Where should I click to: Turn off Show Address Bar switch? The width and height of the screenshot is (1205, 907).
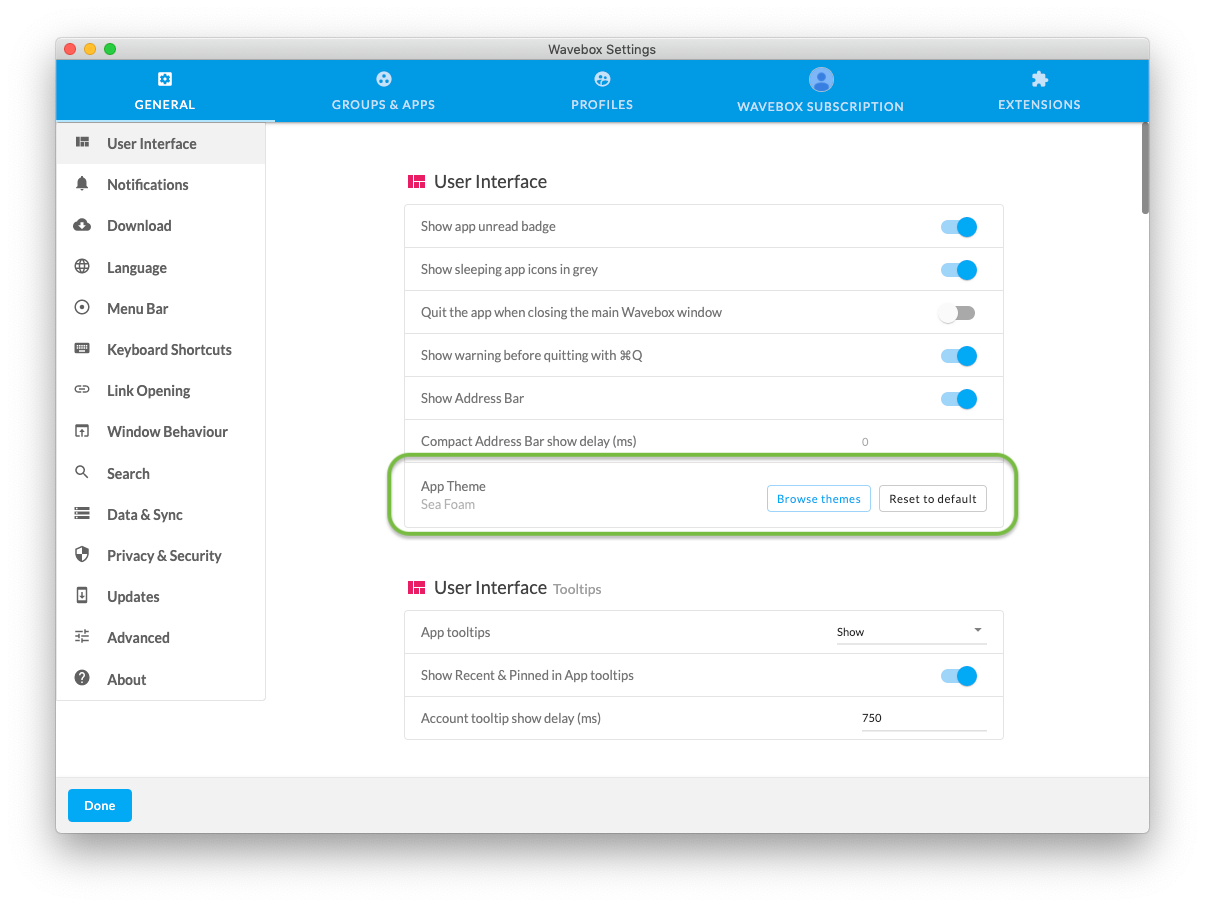click(x=959, y=399)
